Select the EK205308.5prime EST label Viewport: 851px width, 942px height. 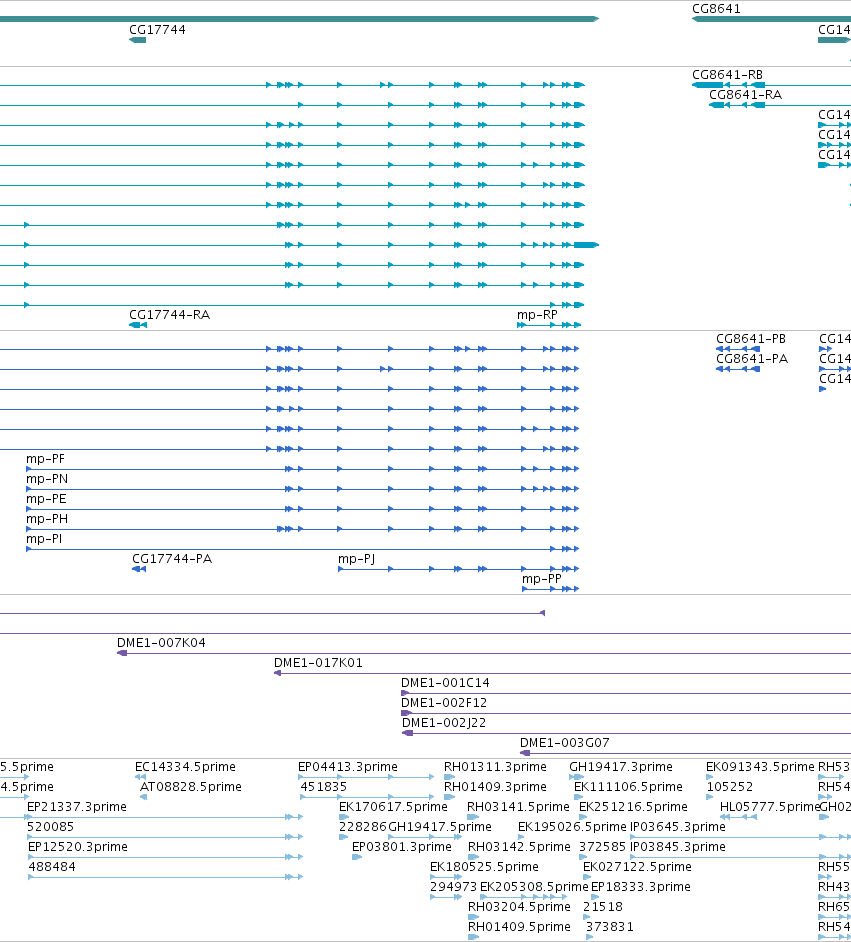point(535,887)
